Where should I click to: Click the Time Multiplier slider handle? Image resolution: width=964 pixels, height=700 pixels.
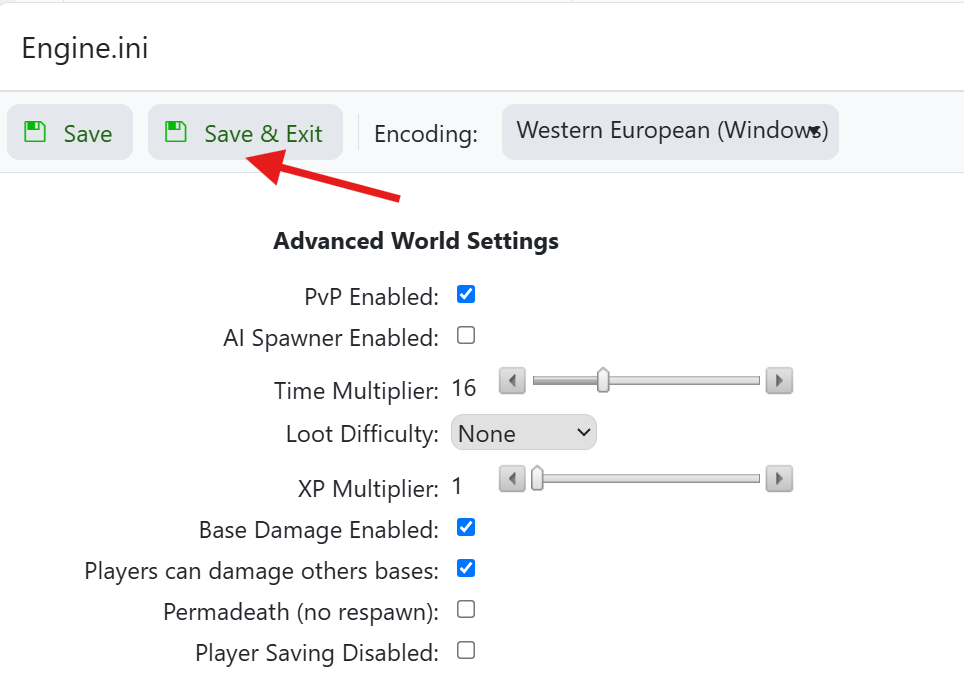click(603, 381)
